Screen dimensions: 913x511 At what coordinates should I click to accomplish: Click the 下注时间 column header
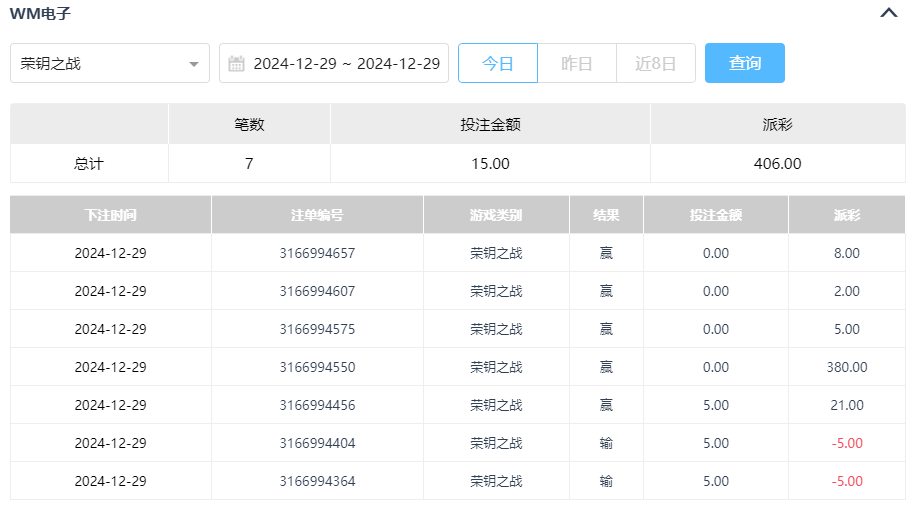tap(110, 215)
